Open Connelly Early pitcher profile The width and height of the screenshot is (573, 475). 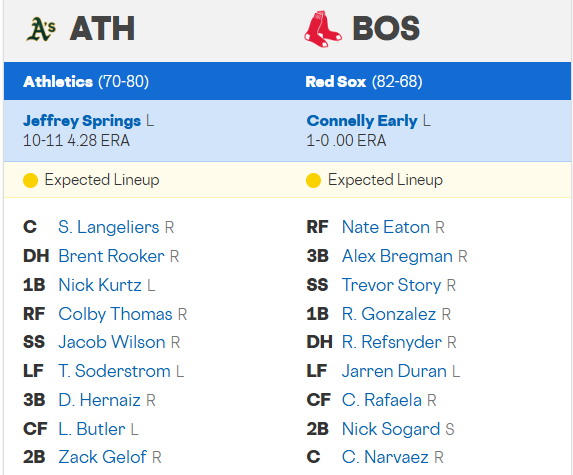(x=362, y=121)
